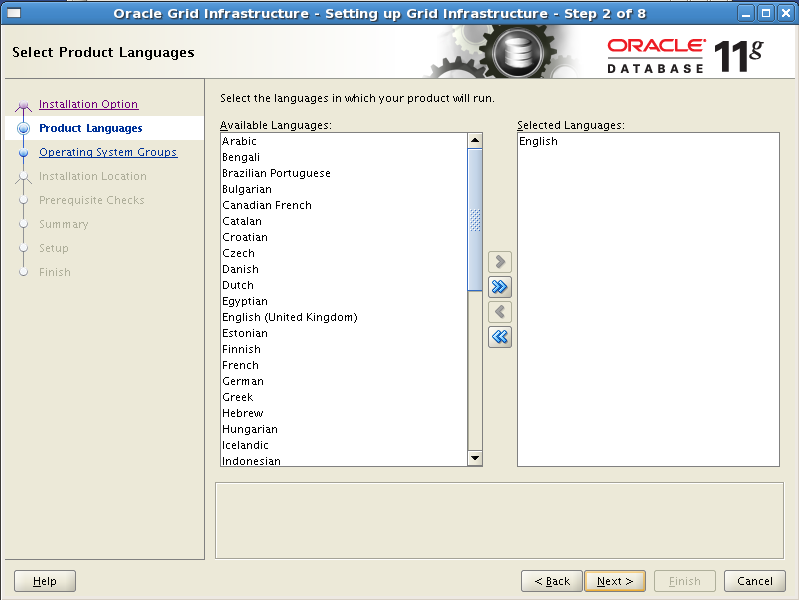Pick Danish in the language list
The height and width of the screenshot is (600, 799).
click(344, 269)
